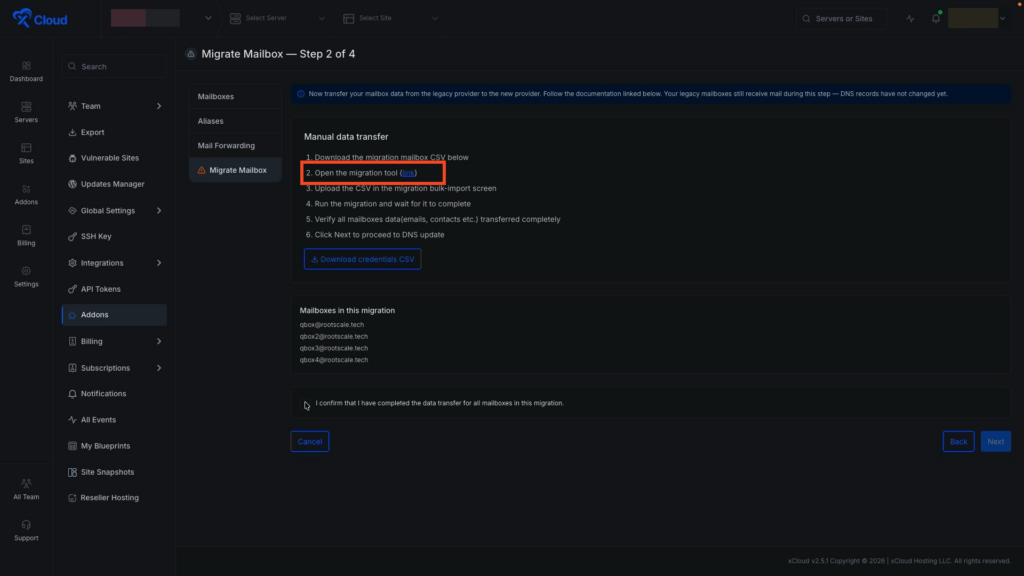Click mailbox qbox4@rootscale.tech
Viewport: 1024px width, 576px height.
(x=334, y=360)
